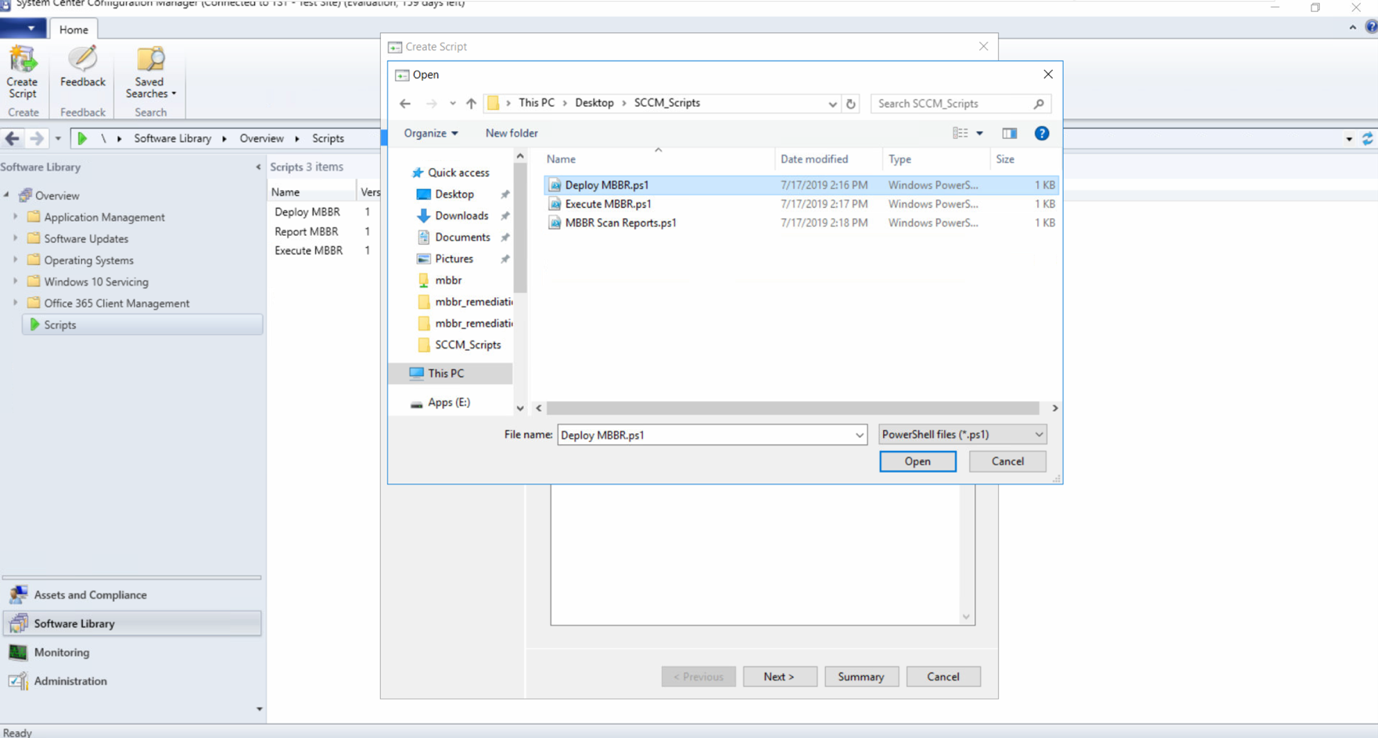Select This PC in the sidebar
This screenshot has height=738, width=1378.
click(451, 373)
